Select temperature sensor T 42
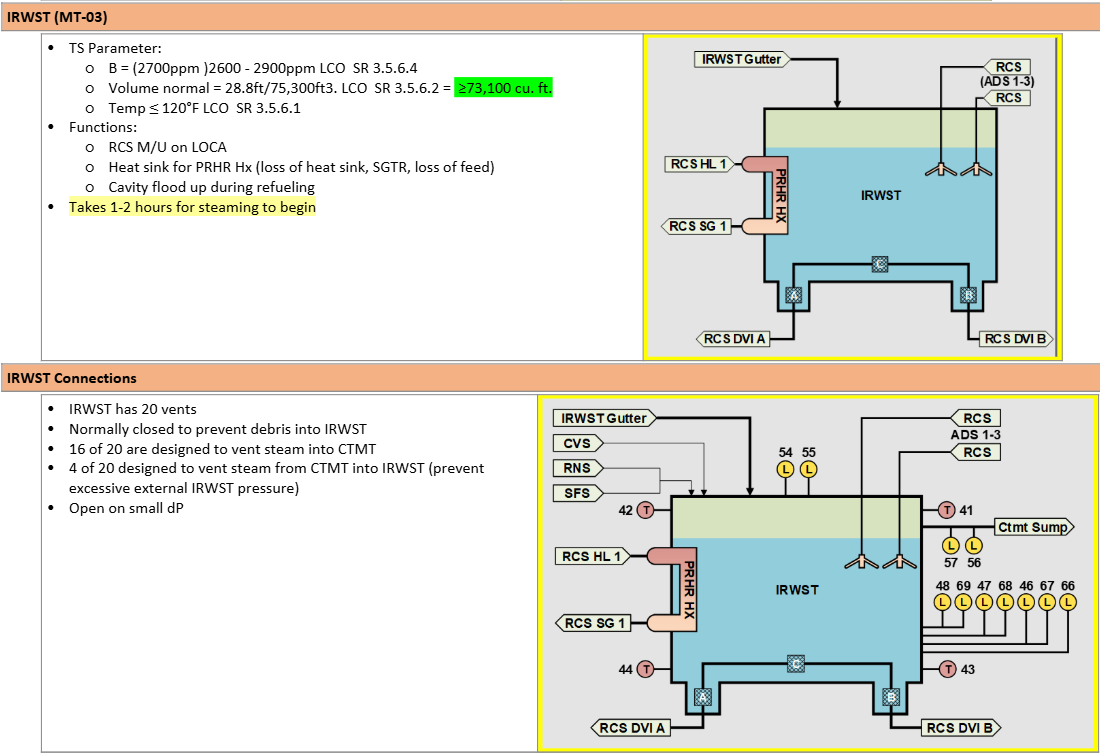The height and width of the screenshot is (755, 1100). 645,510
